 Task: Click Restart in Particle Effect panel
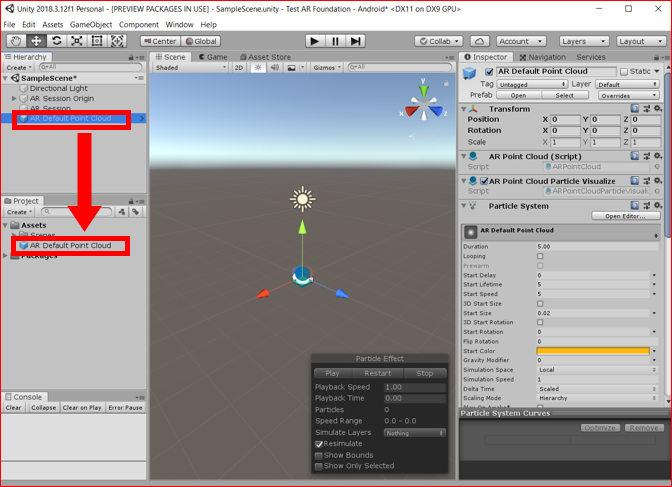[378, 373]
